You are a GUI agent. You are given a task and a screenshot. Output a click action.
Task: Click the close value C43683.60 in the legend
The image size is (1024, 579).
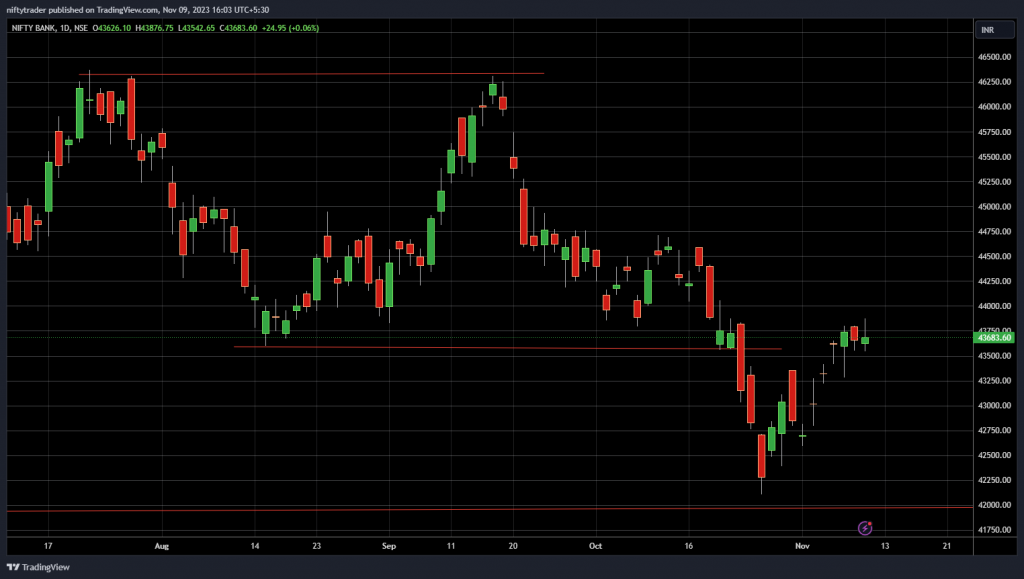238,28
